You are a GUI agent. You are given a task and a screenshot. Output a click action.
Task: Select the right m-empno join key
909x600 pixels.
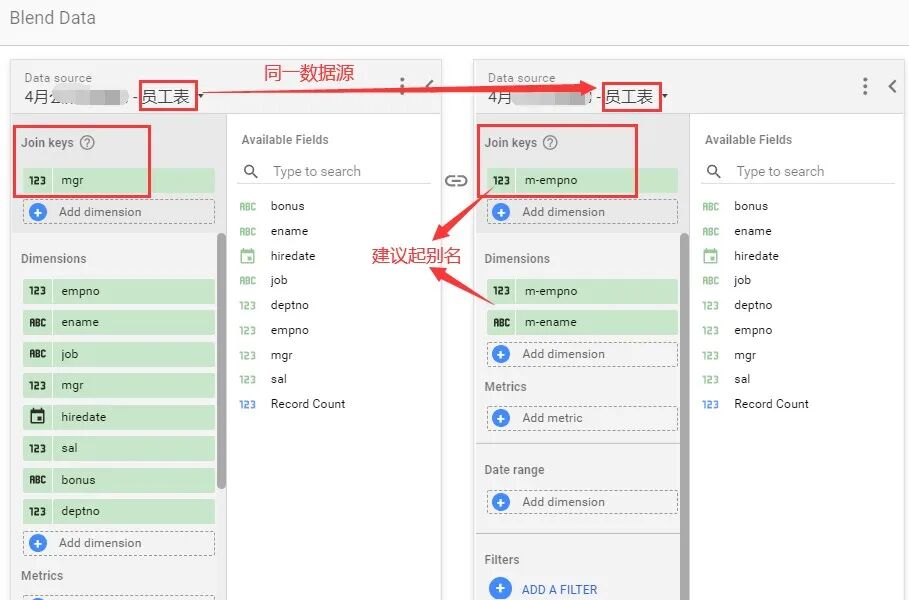tap(582, 180)
